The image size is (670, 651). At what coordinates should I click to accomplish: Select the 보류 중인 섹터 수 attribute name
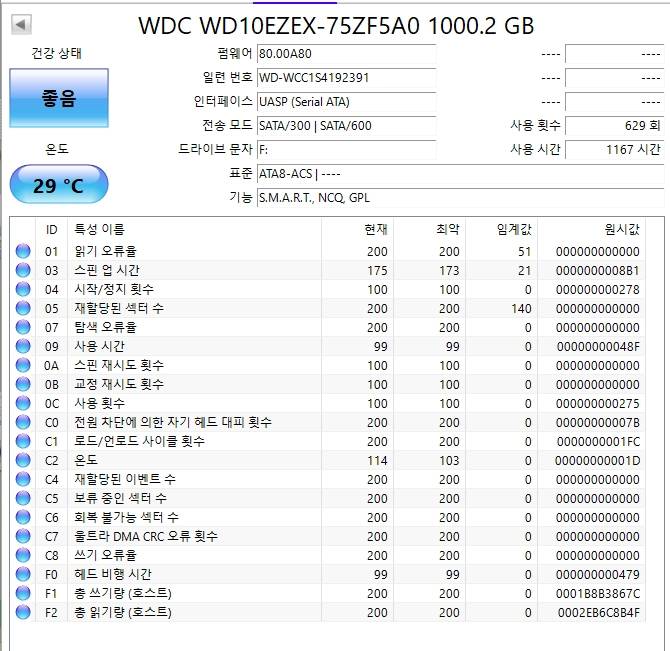click(120, 498)
